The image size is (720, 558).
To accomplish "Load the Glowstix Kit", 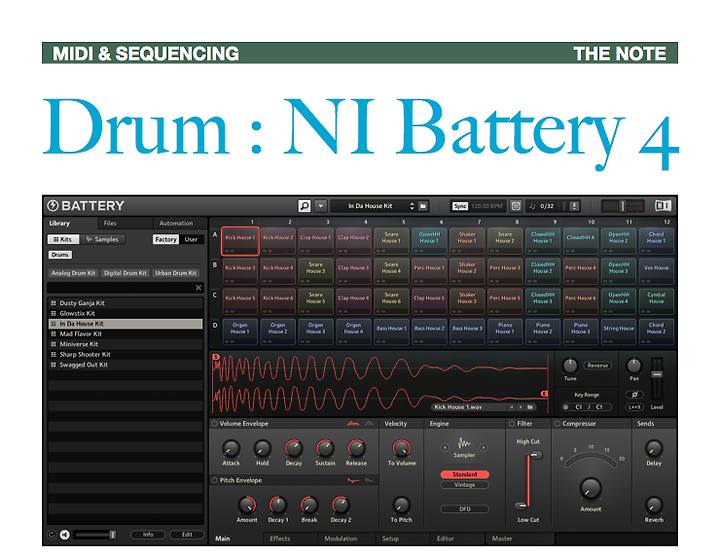I will click(x=125, y=313).
